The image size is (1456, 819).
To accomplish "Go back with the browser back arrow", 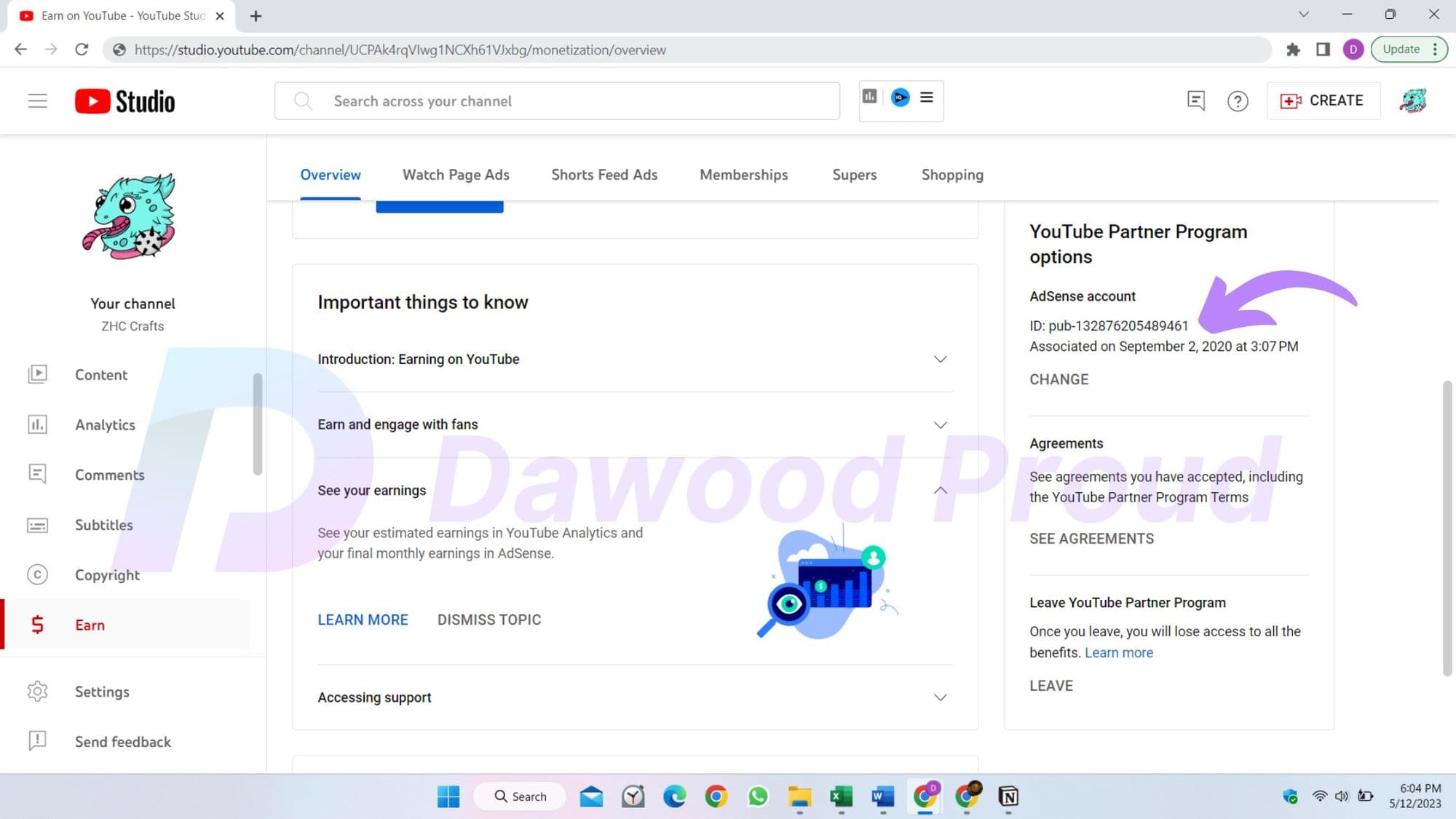I will [x=20, y=50].
